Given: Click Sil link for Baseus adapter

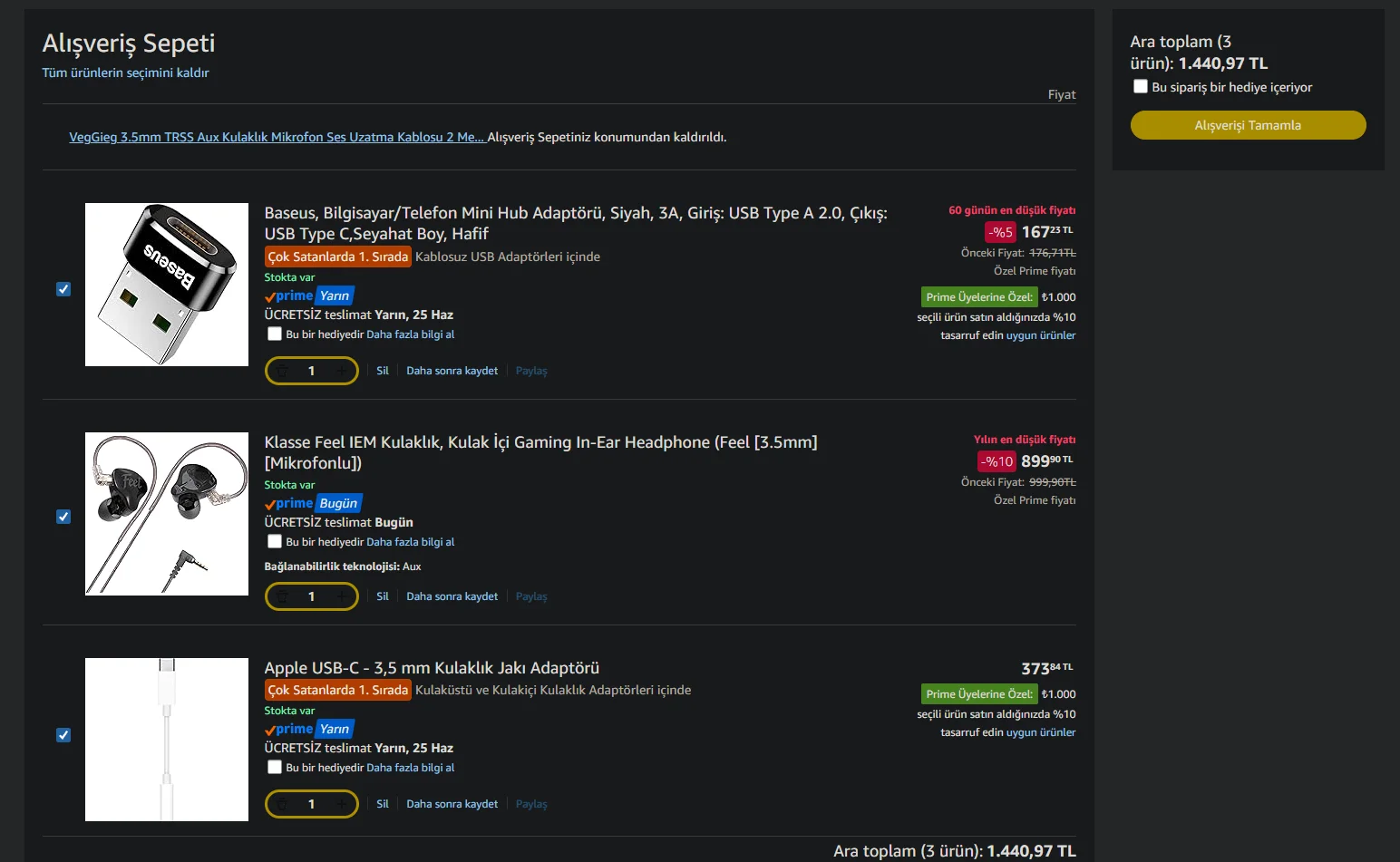Looking at the screenshot, I should pyautogui.click(x=383, y=371).
